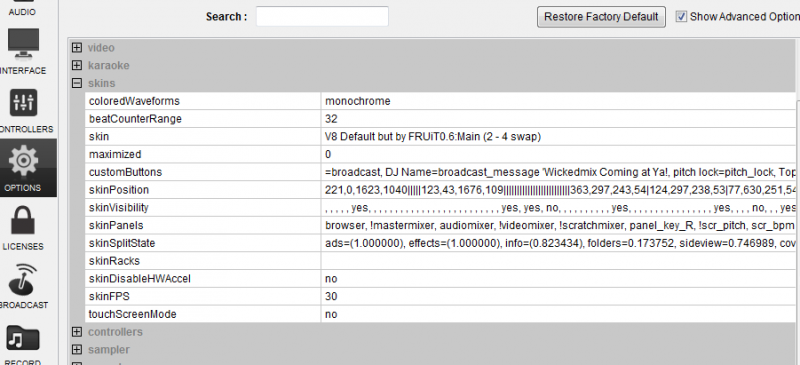Open the Broadcast antenna icon
The height and width of the screenshot is (365, 800).
(x=23, y=279)
